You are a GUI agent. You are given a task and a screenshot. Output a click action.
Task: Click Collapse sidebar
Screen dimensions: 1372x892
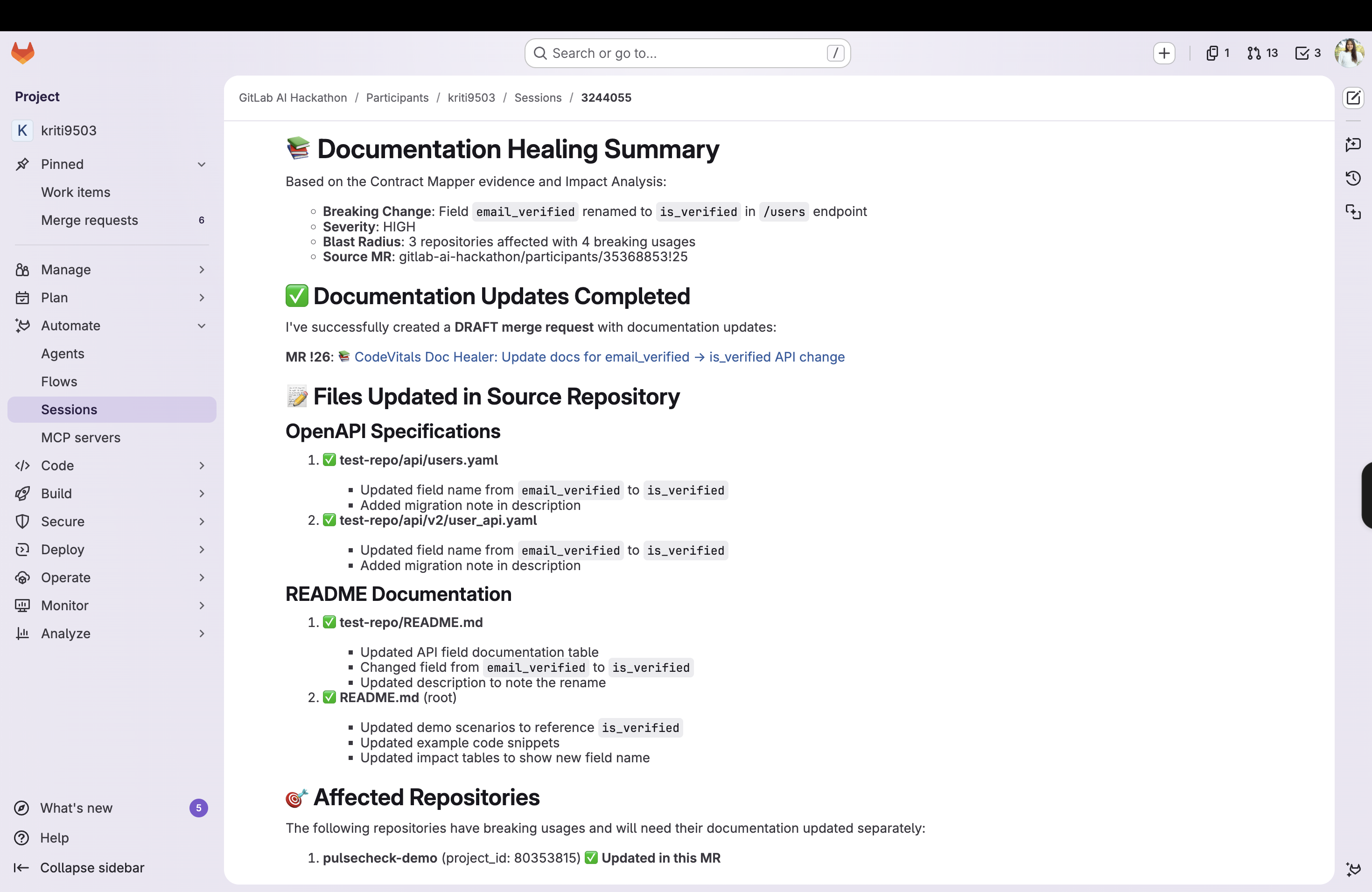[91, 867]
